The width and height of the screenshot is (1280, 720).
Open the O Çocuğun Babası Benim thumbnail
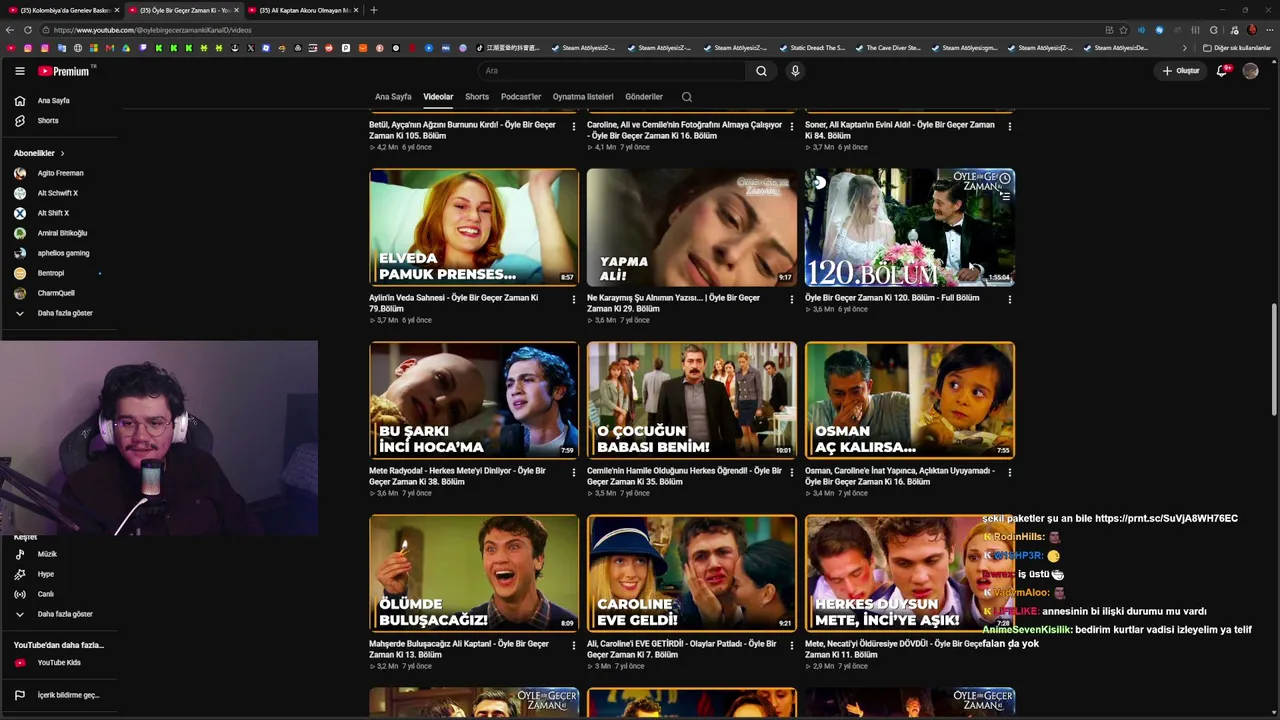pos(692,400)
